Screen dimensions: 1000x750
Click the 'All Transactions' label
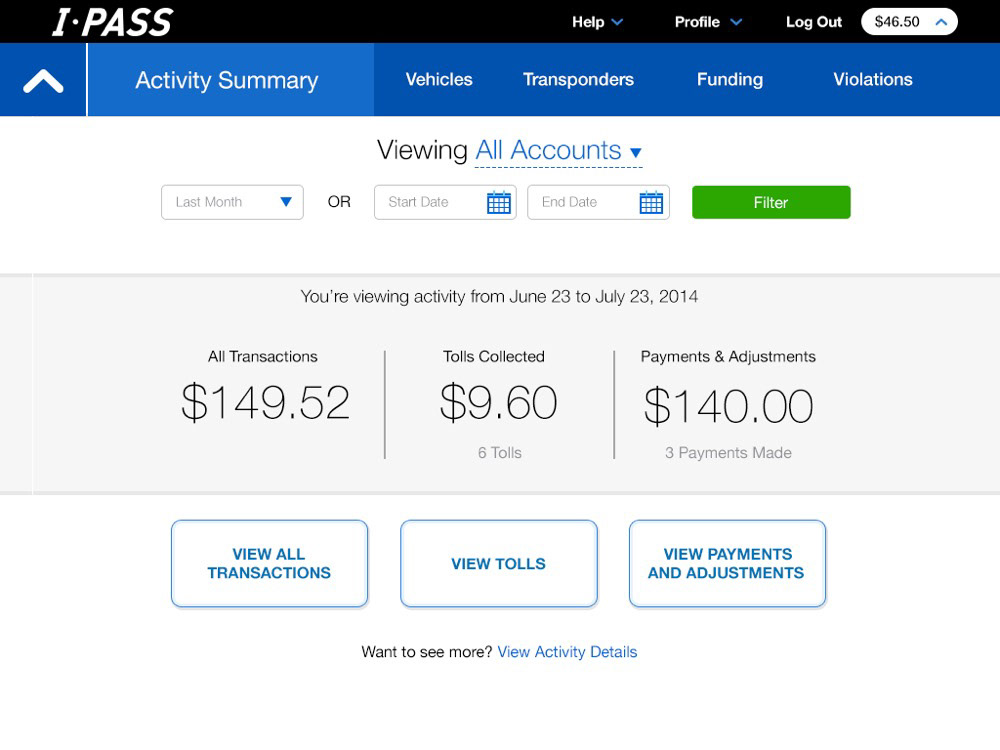point(263,357)
